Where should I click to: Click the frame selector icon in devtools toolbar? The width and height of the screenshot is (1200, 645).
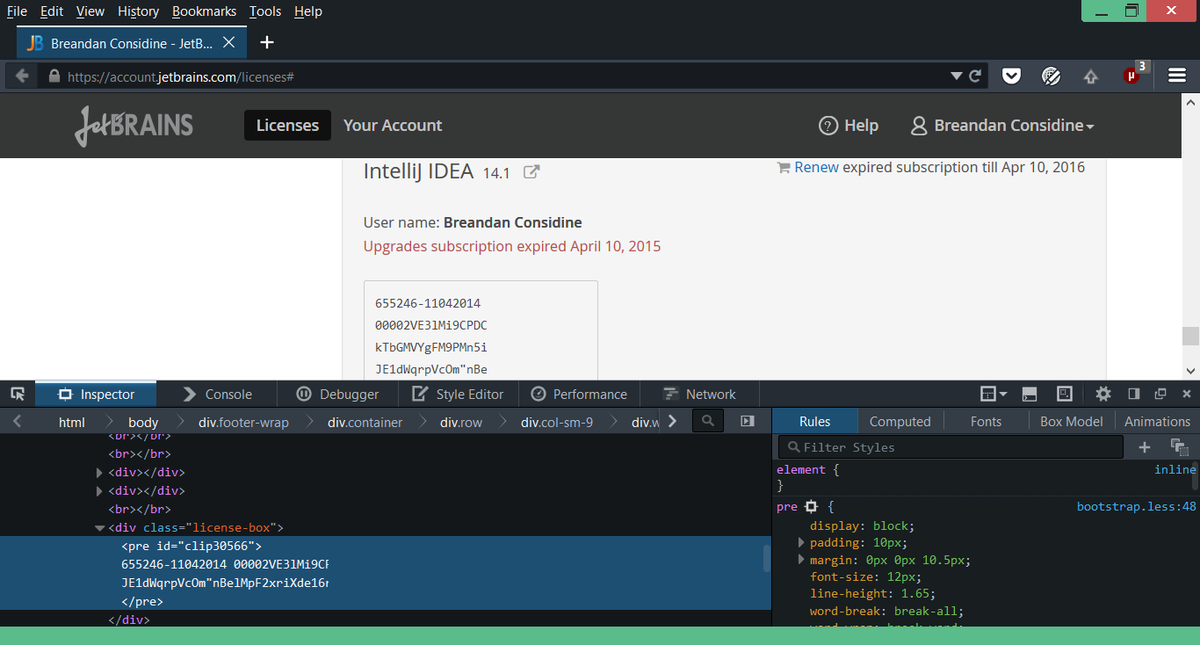pyautogui.click(x=994, y=394)
